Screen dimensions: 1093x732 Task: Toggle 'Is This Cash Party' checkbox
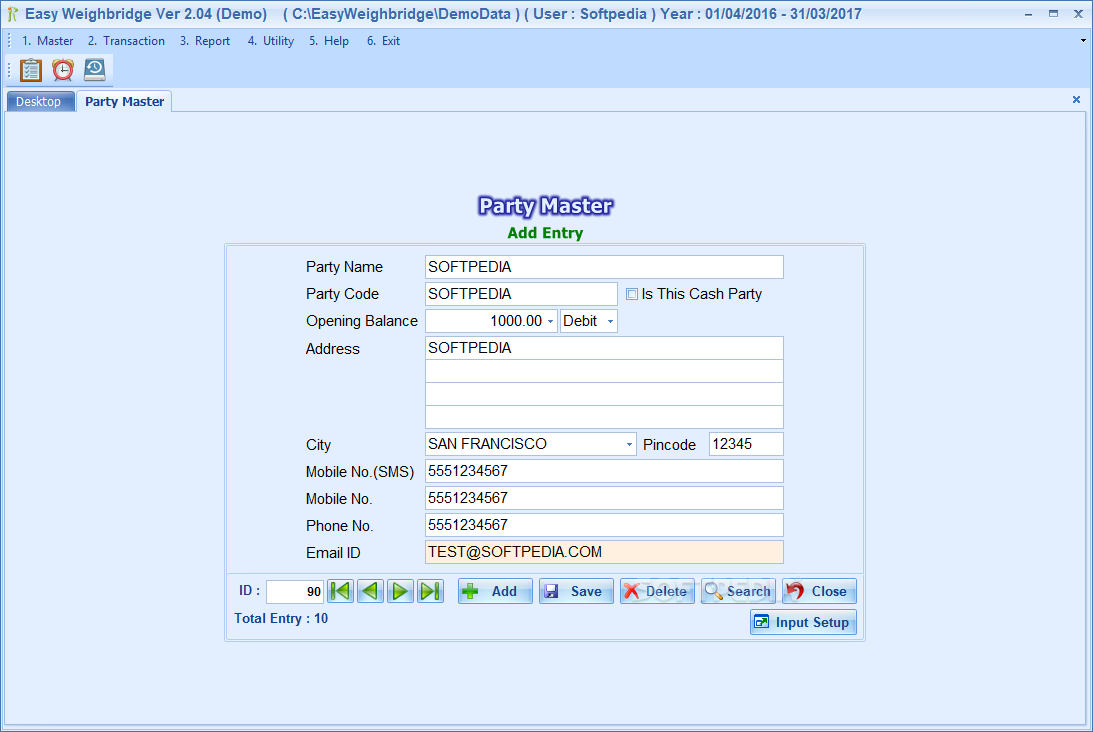coord(632,294)
